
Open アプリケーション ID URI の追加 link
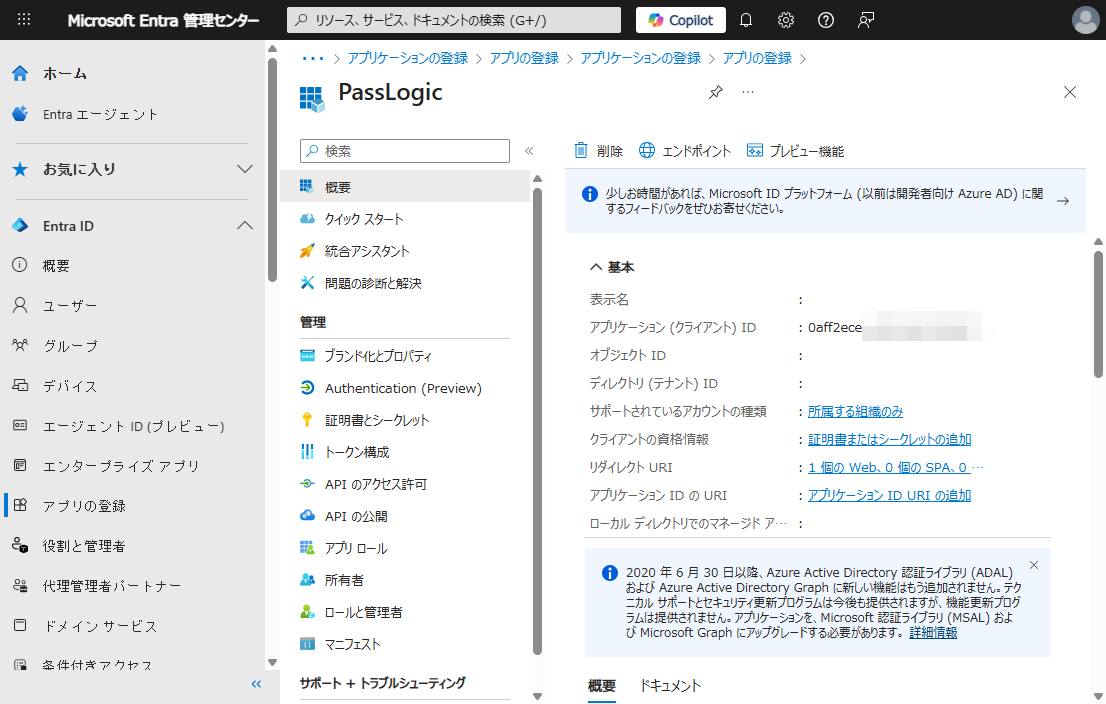pyautogui.click(x=889, y=496)
